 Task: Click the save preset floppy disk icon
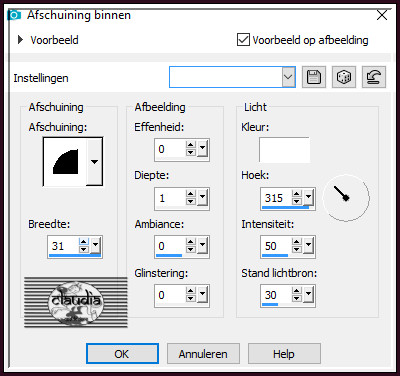click(314, 77)
